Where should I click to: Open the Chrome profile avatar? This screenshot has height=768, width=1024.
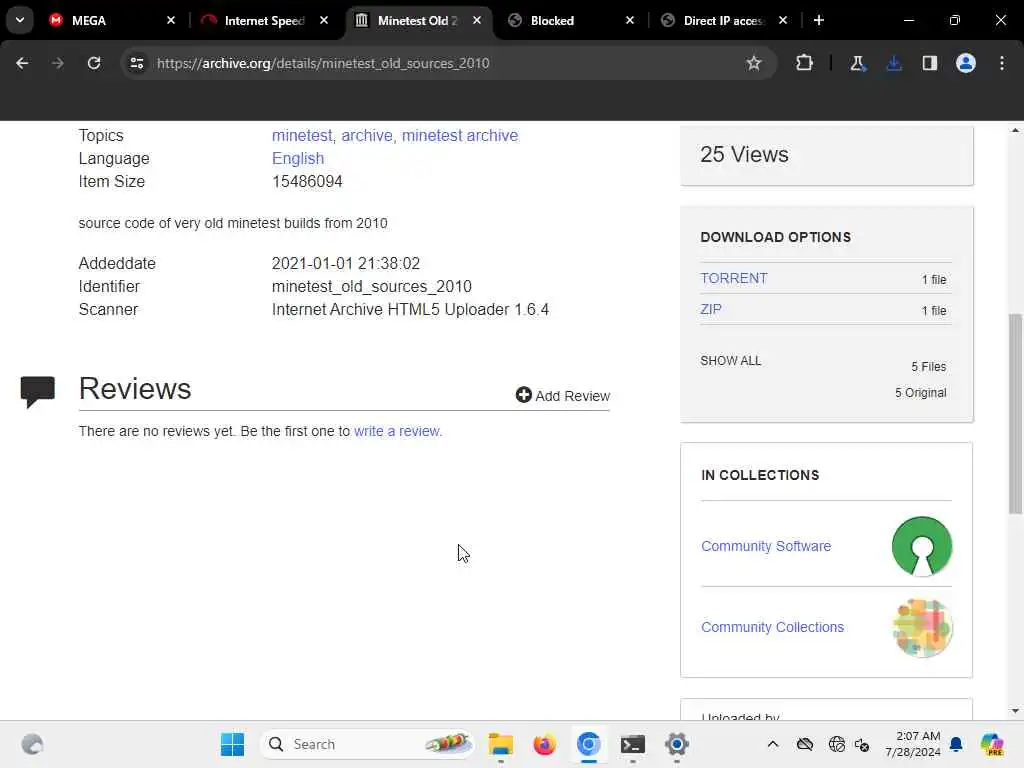click(965, 63)
